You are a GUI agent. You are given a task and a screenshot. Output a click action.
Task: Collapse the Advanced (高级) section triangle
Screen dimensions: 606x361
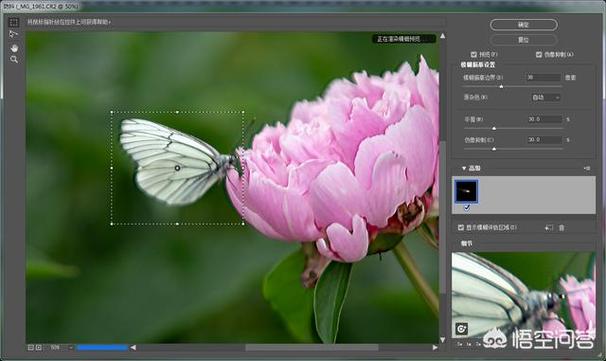(x=464, y=169)
